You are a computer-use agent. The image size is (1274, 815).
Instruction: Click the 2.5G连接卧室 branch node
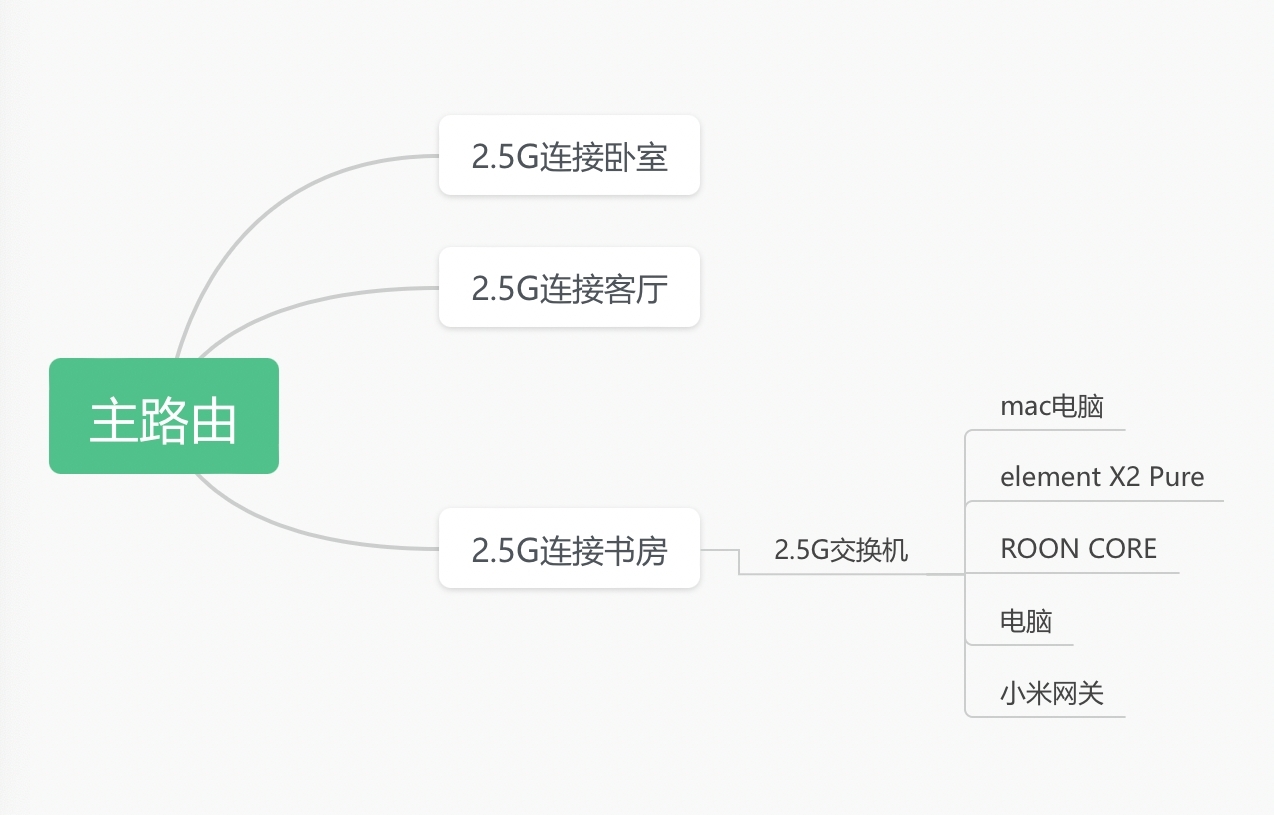(x=569, y=156)
